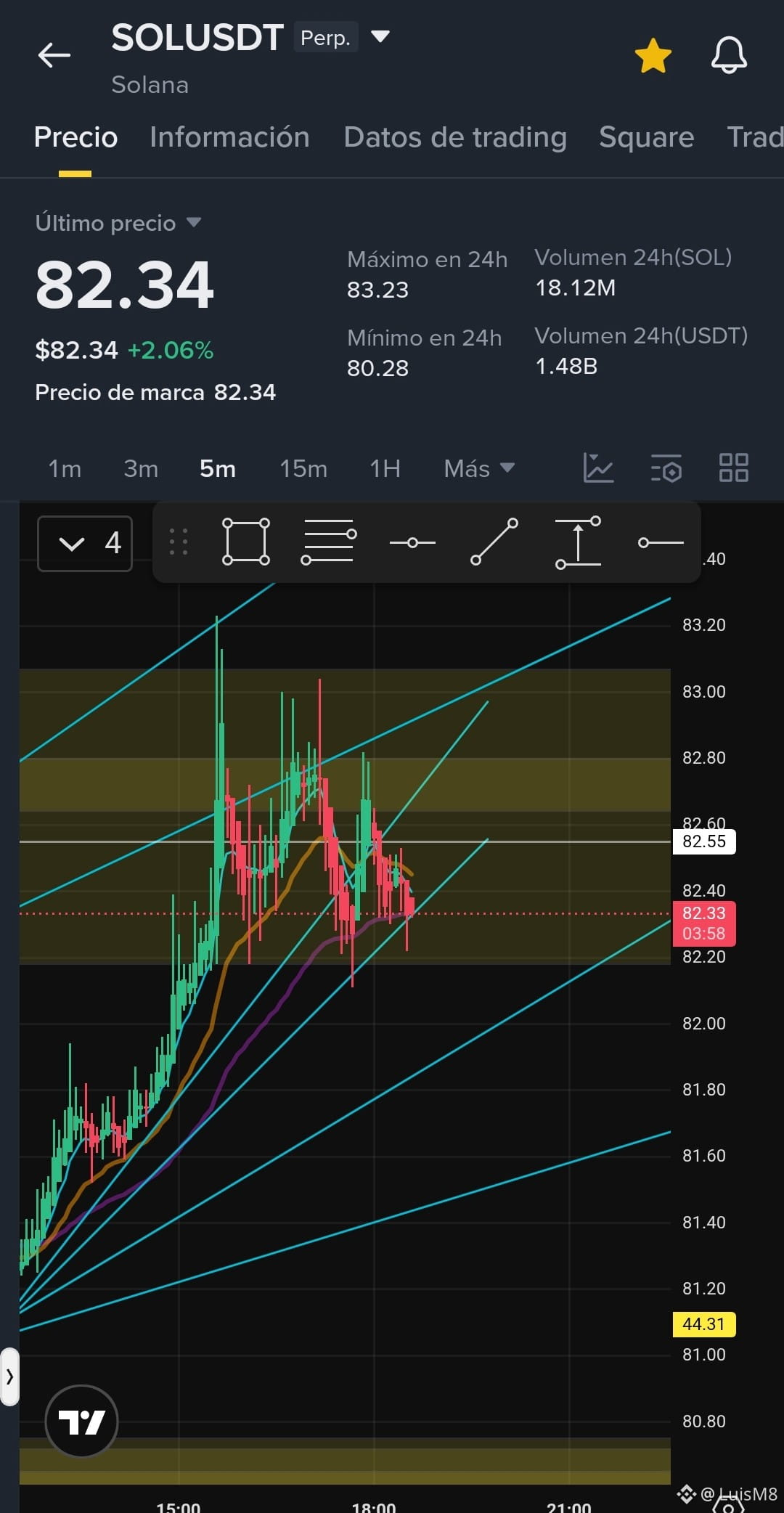Image resolution: width=784 pixels, height=1513 pixels.
Task: Click the Perp. contract type label
Action: point(325,38)
